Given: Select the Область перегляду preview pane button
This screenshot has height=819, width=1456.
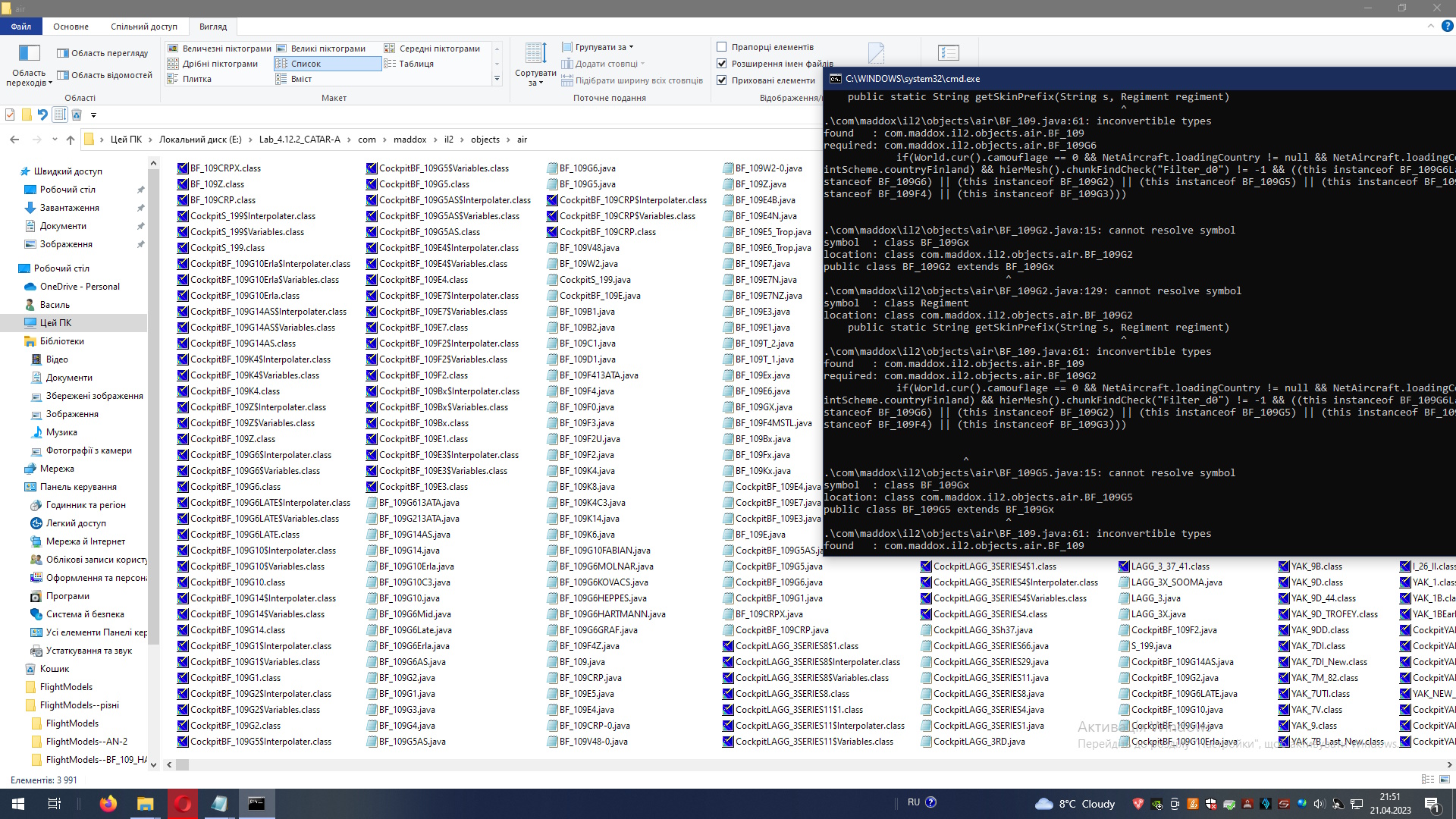Looking at the screenshot, I should [x=102, y=53].
